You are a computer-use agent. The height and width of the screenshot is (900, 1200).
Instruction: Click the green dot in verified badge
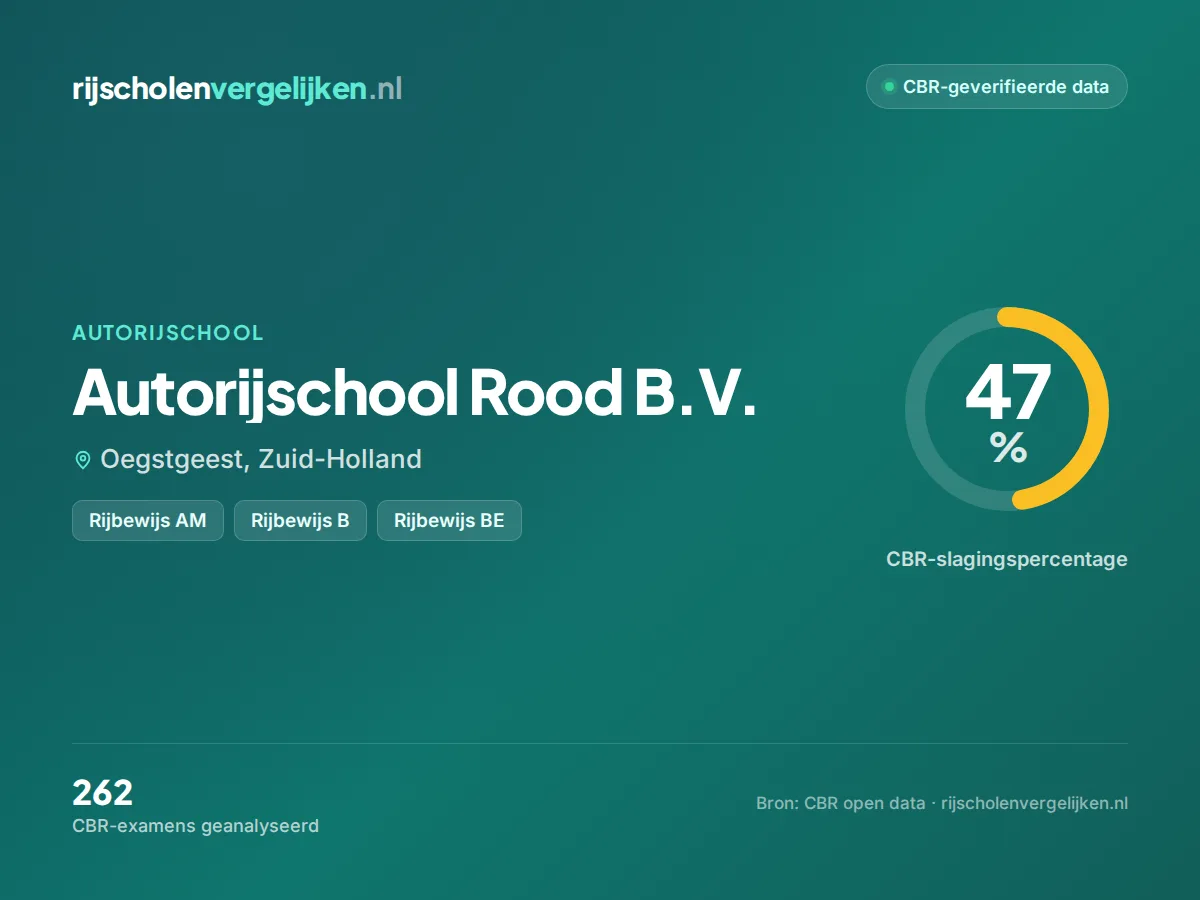point(888,87)
